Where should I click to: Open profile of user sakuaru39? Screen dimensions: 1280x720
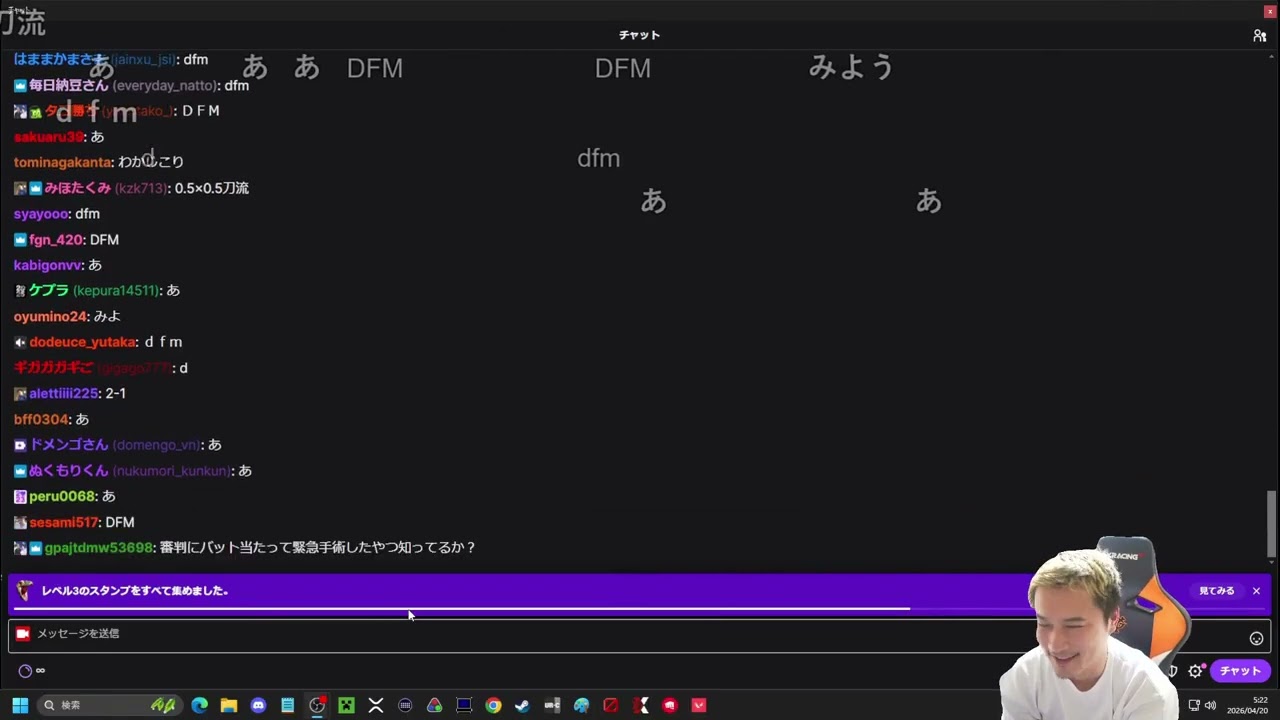coord(49,137)
